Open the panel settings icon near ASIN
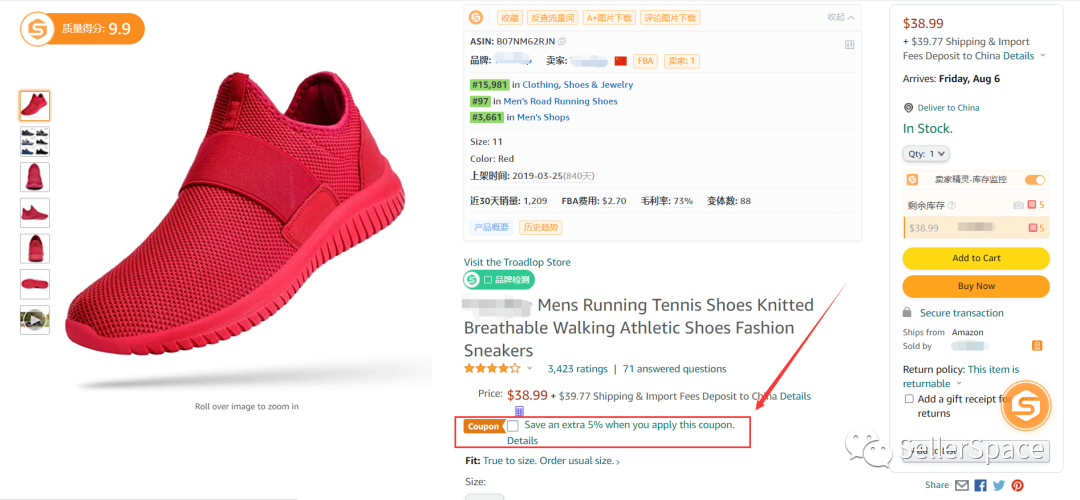Screen dimensions: 1080x500 coord(849,44)
